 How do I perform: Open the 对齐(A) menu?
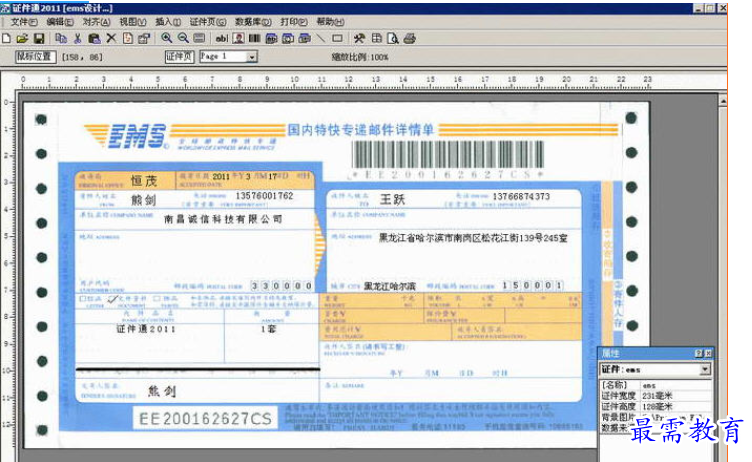pos(96,22)
